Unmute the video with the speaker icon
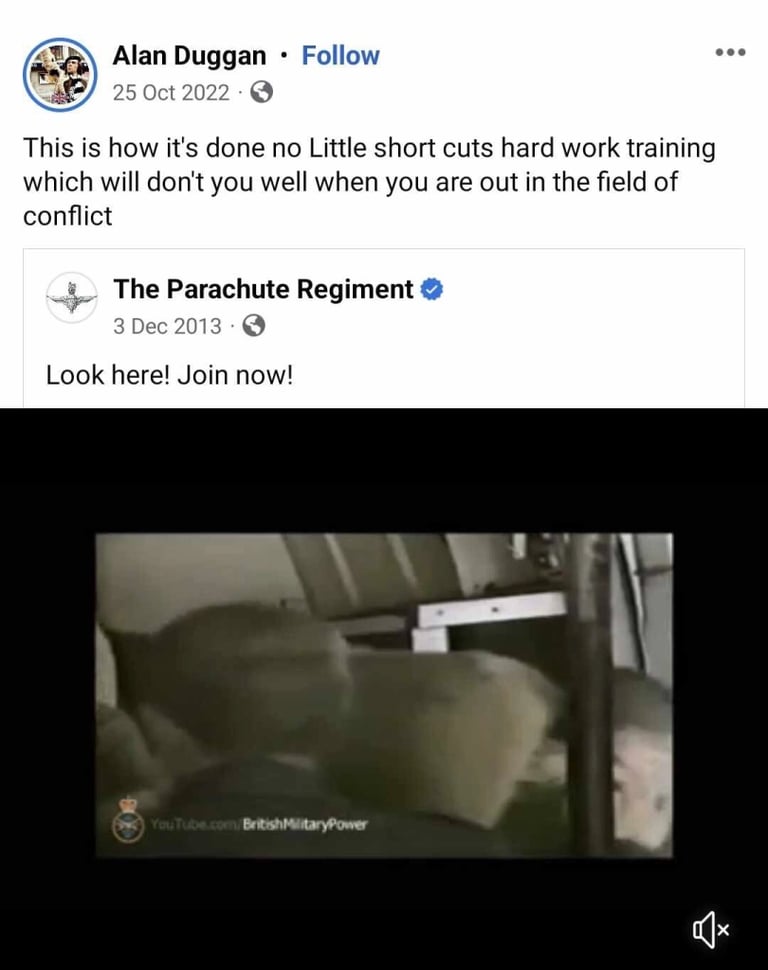Screen dimensions: 768x970 coord(710,929)
